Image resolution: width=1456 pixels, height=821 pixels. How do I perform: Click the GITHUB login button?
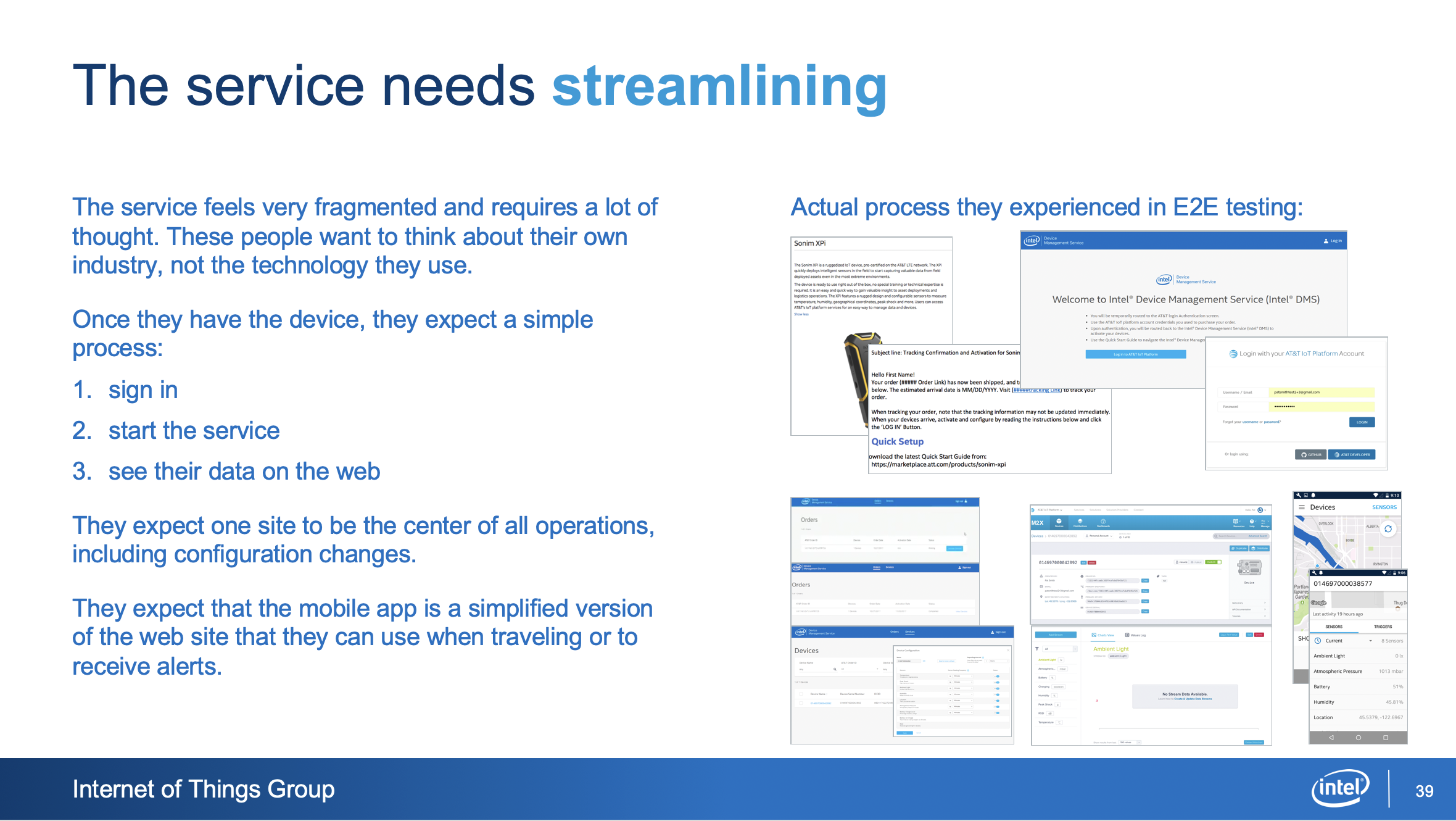pos(1310,454)
